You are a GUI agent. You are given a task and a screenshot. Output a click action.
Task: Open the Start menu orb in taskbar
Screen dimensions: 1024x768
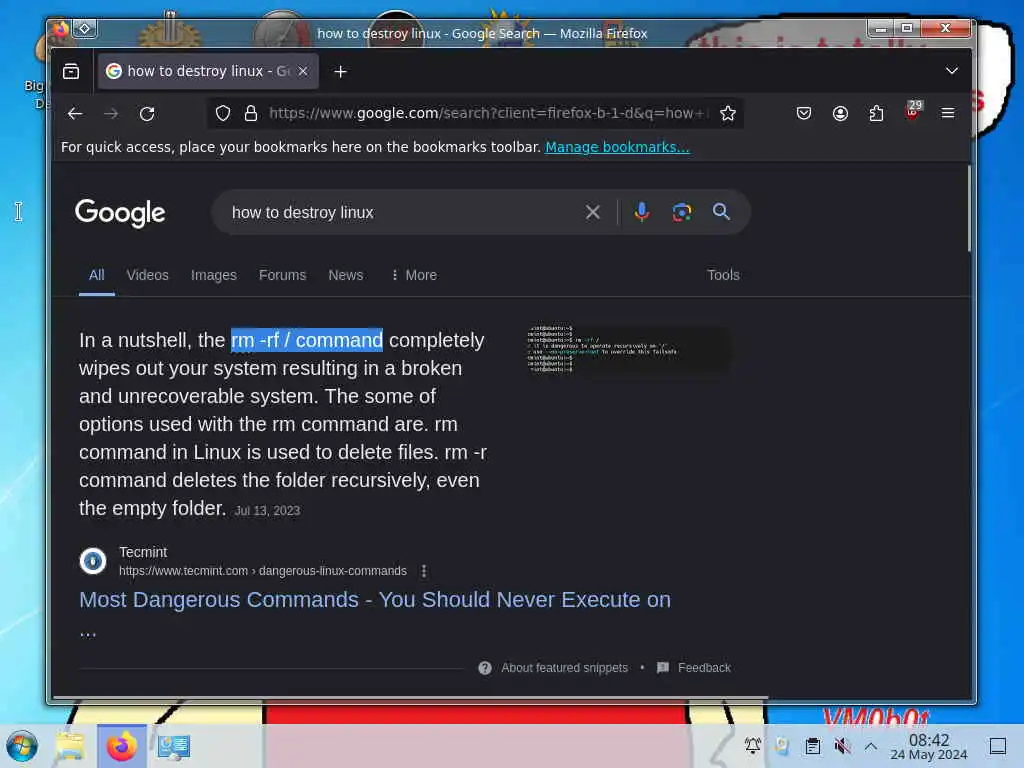click(x=22, y=746)
